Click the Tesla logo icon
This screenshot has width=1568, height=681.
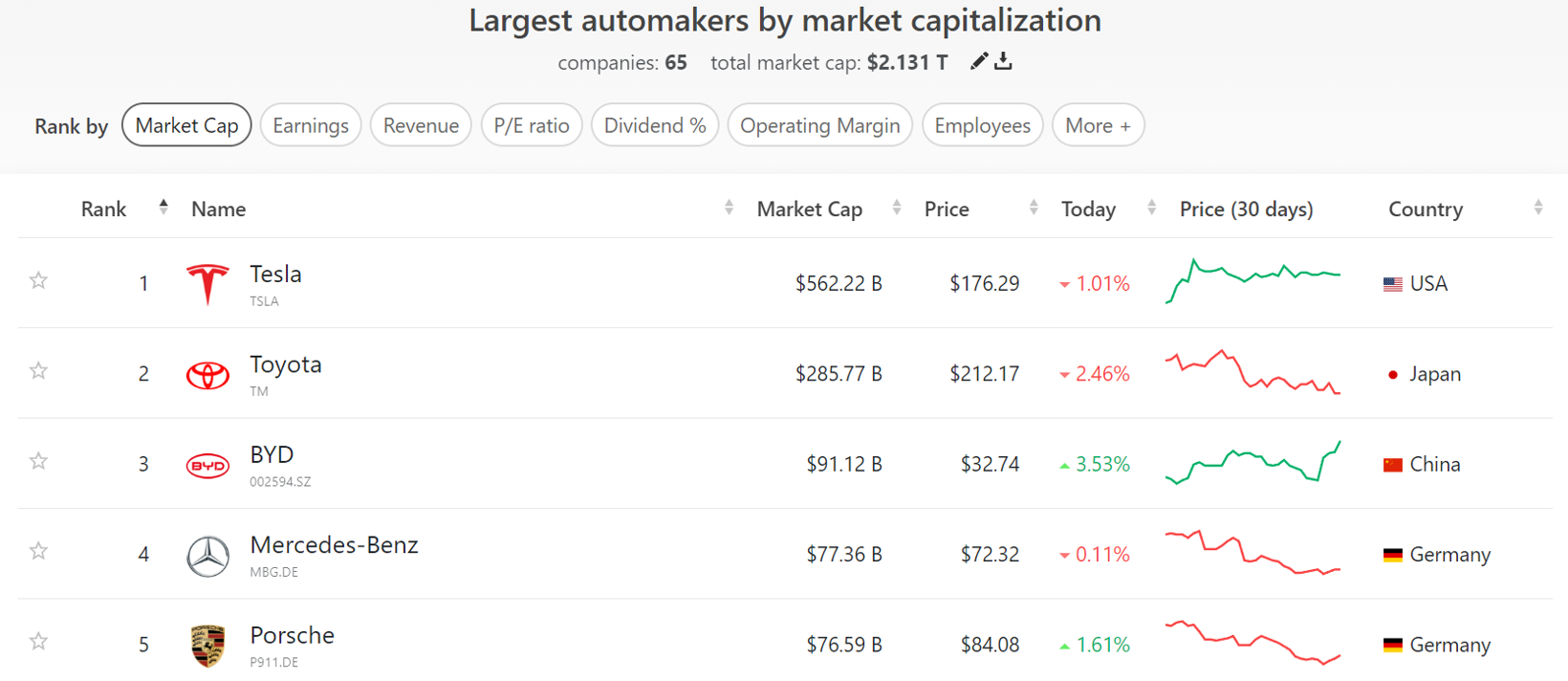207,284
